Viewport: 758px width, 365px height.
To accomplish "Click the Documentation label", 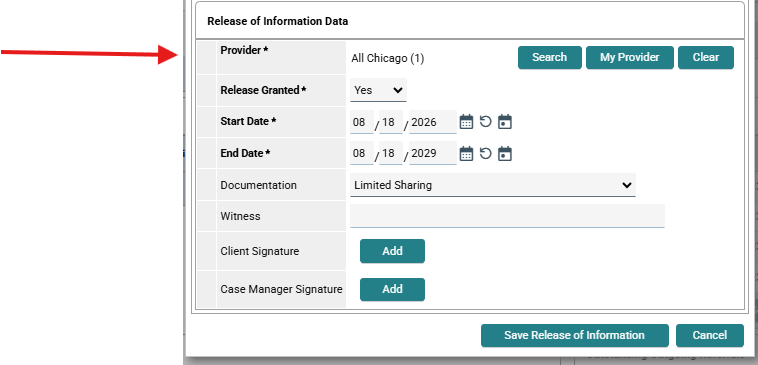I will (x=259, y=185).
